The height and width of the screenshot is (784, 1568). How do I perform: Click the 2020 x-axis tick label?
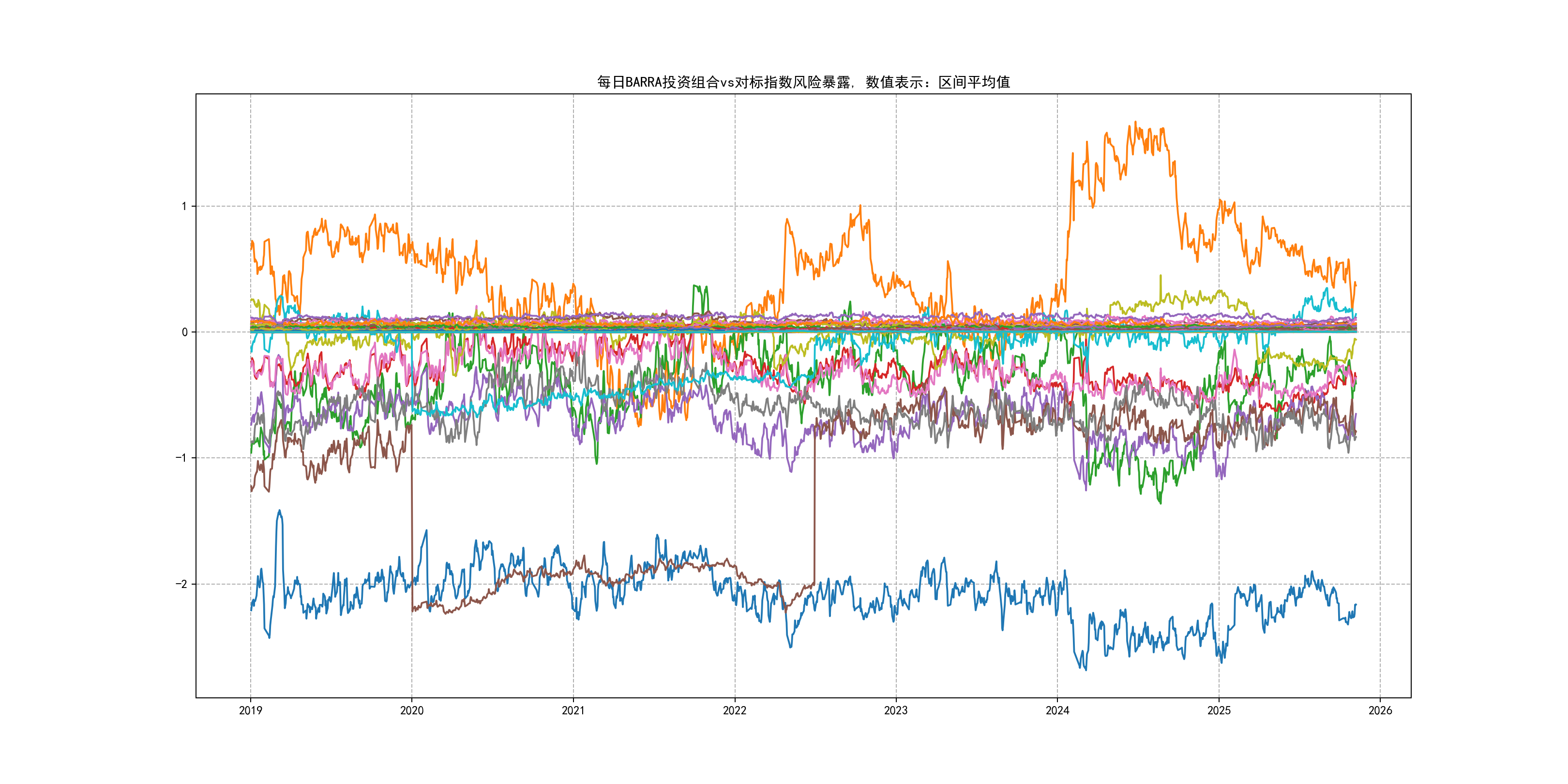coord(411,710)
